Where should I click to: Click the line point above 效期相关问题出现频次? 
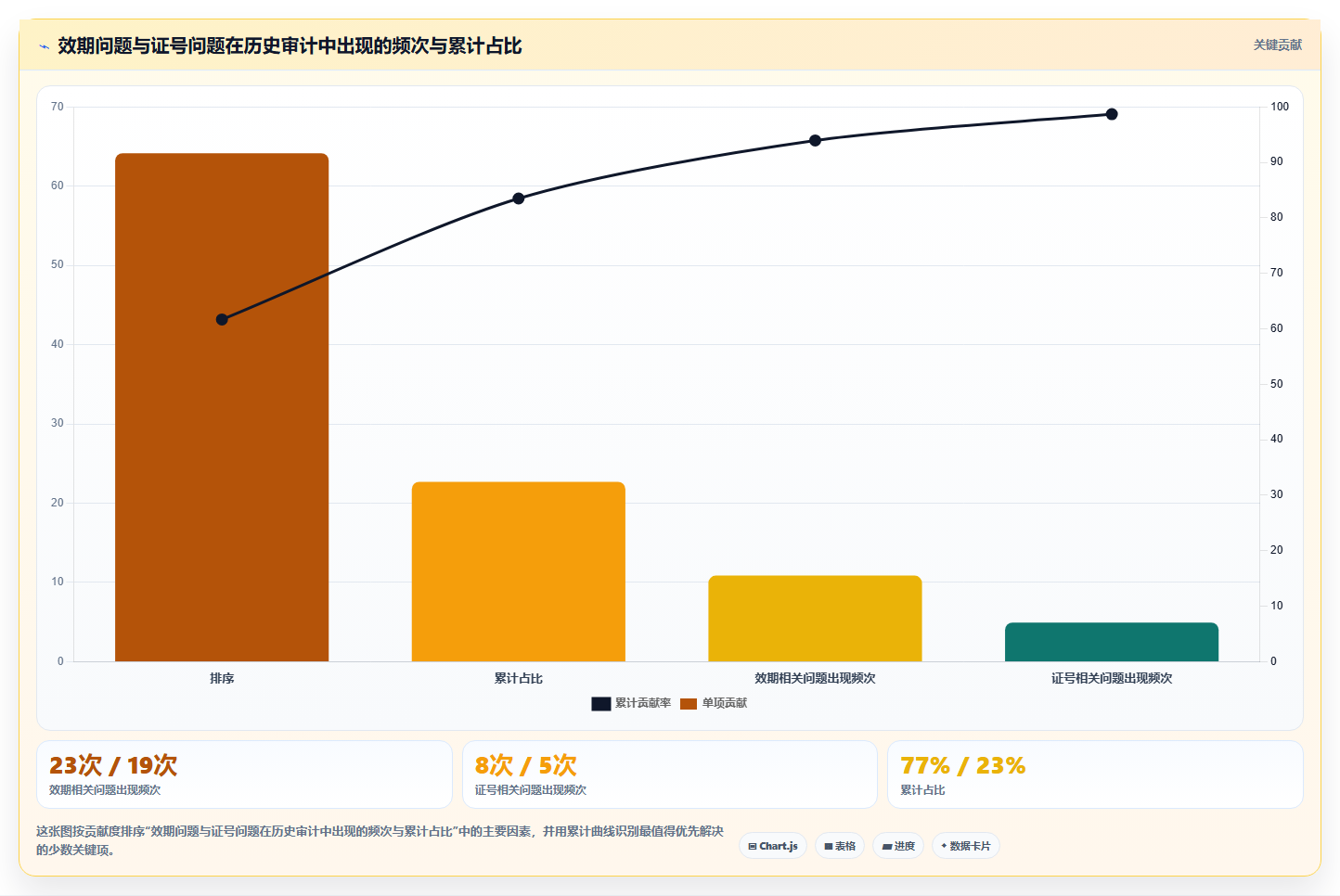(815, 140)
